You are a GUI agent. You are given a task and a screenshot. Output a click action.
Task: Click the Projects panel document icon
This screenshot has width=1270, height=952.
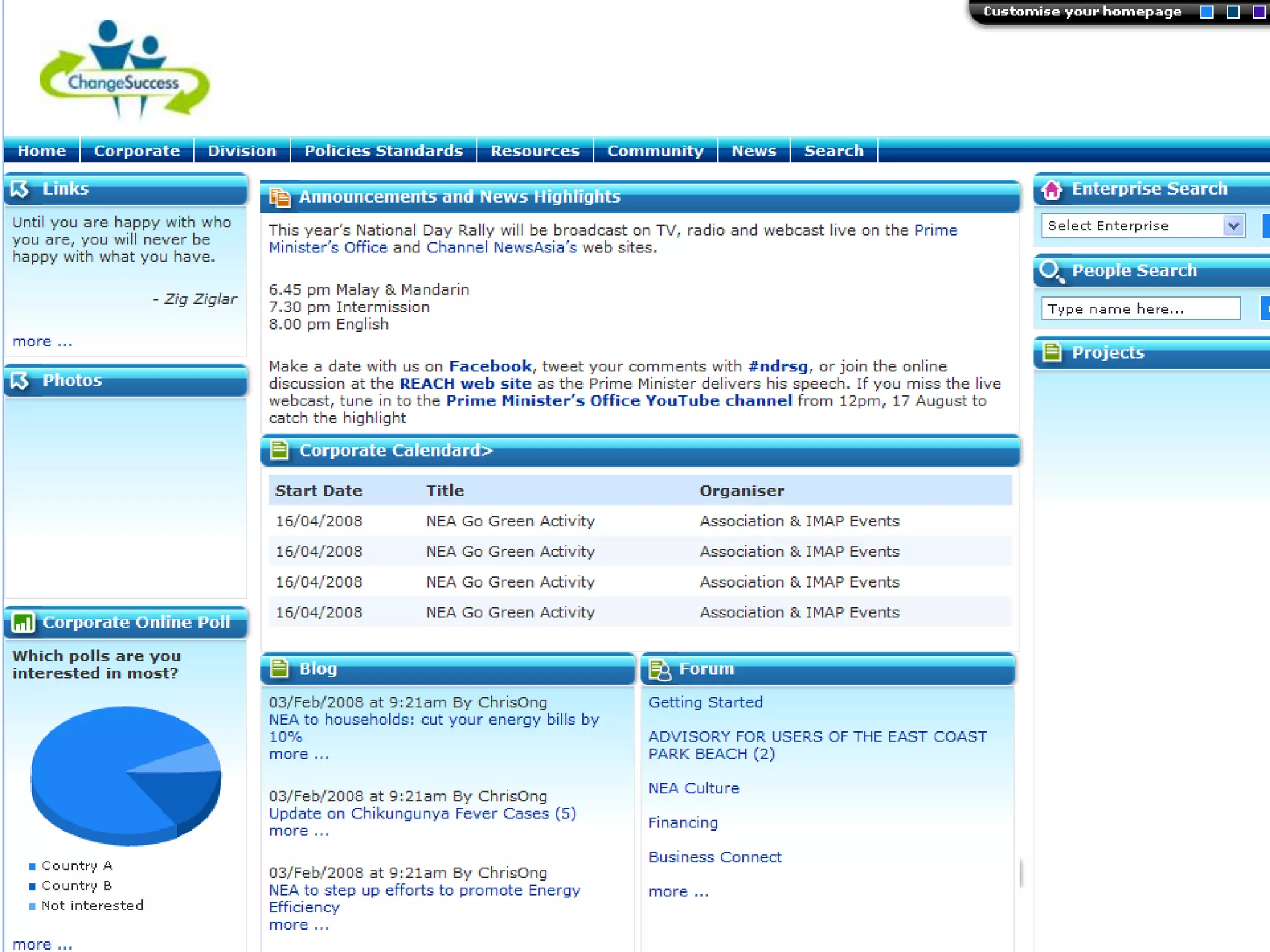(1052, 353)
